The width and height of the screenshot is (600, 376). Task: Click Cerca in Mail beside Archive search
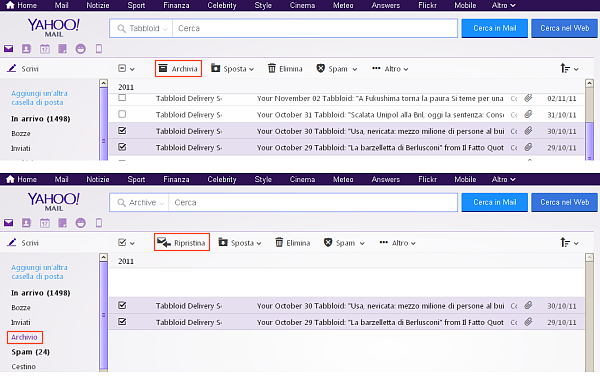coord(494,202)
